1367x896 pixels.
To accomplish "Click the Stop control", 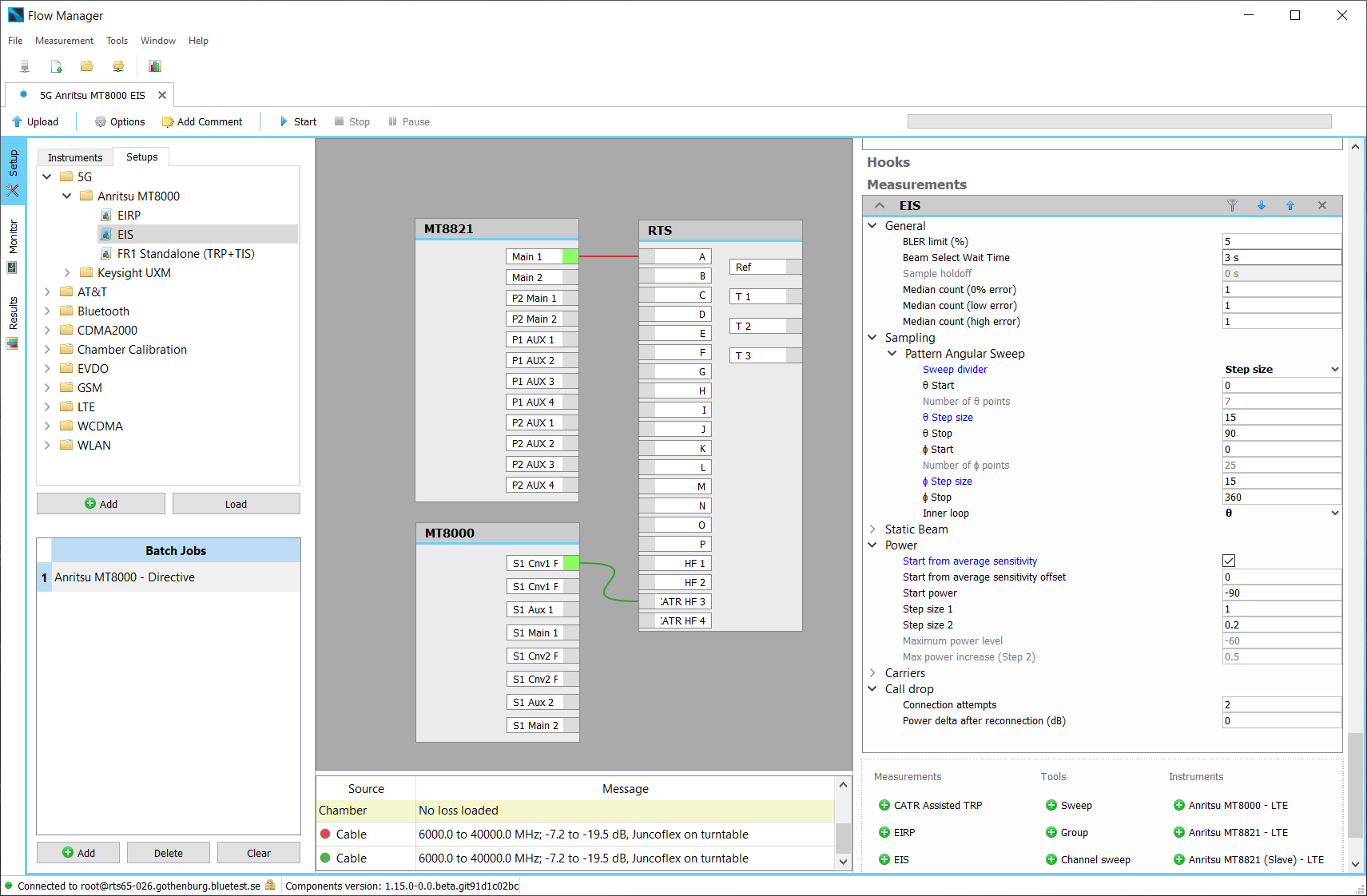I will tap(352, 121).
